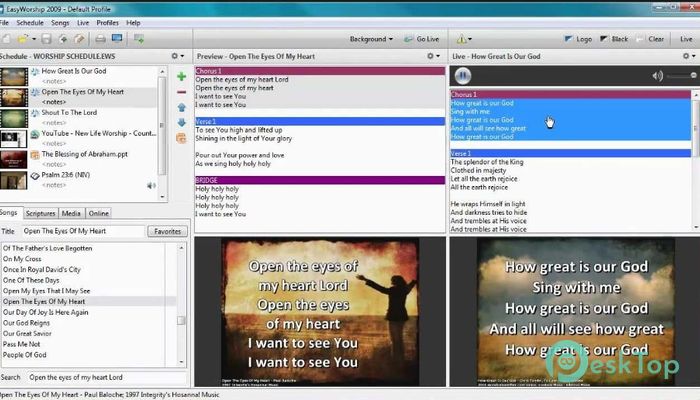Click the Print icon in the toolbar

(x=100, y=39)
